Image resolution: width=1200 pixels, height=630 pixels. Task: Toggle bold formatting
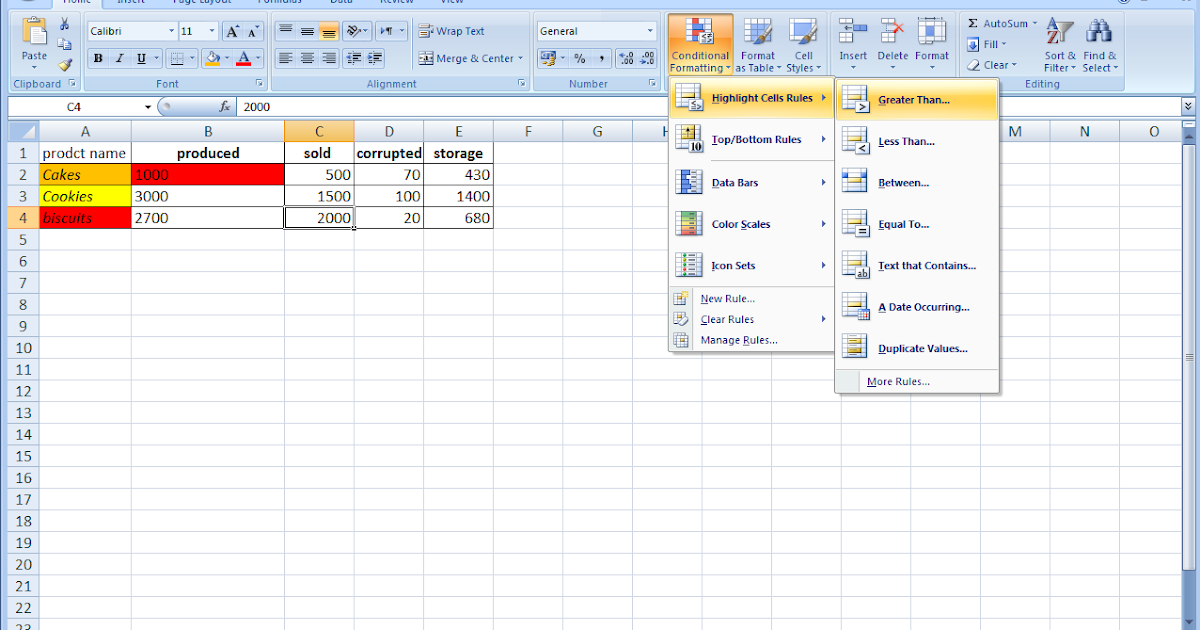click(97, 57)
